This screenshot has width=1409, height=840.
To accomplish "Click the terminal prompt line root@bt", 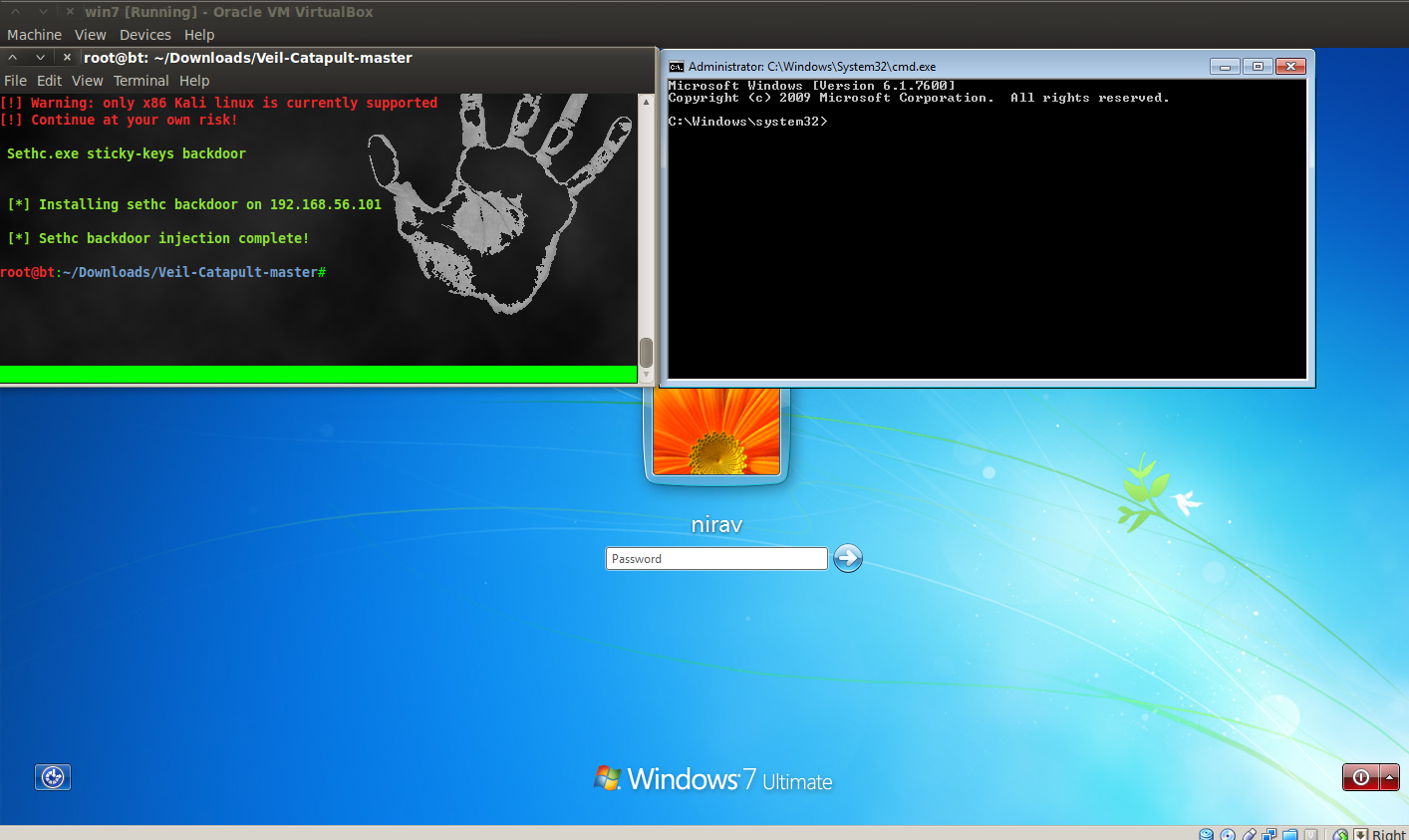I will click(162, 272).
